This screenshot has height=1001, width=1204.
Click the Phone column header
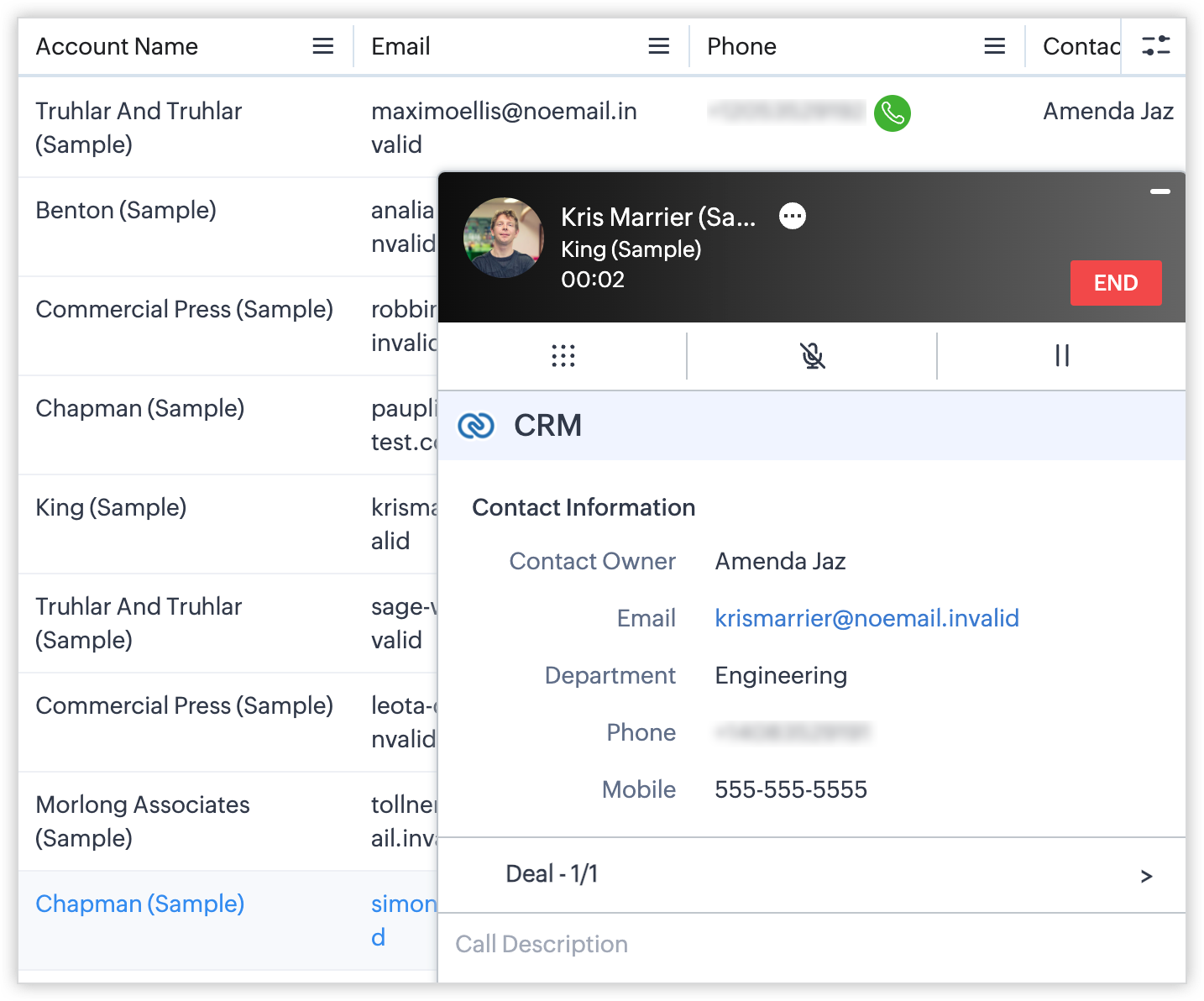coord(741,46)
